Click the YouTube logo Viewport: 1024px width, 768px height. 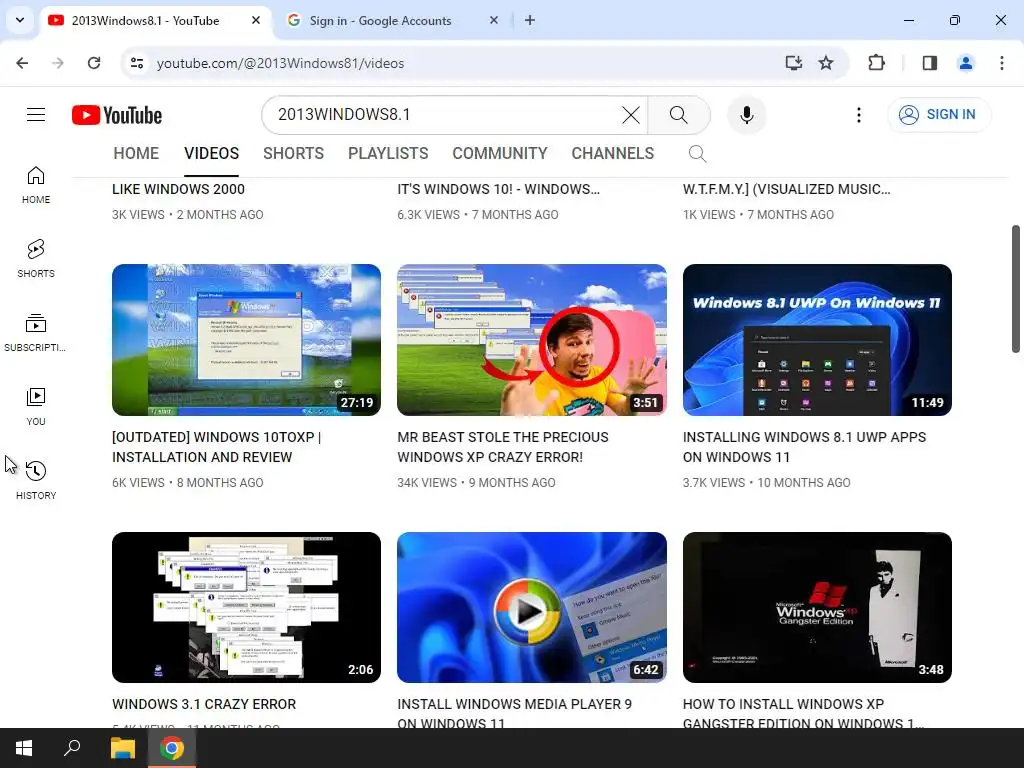coord(117,115)
